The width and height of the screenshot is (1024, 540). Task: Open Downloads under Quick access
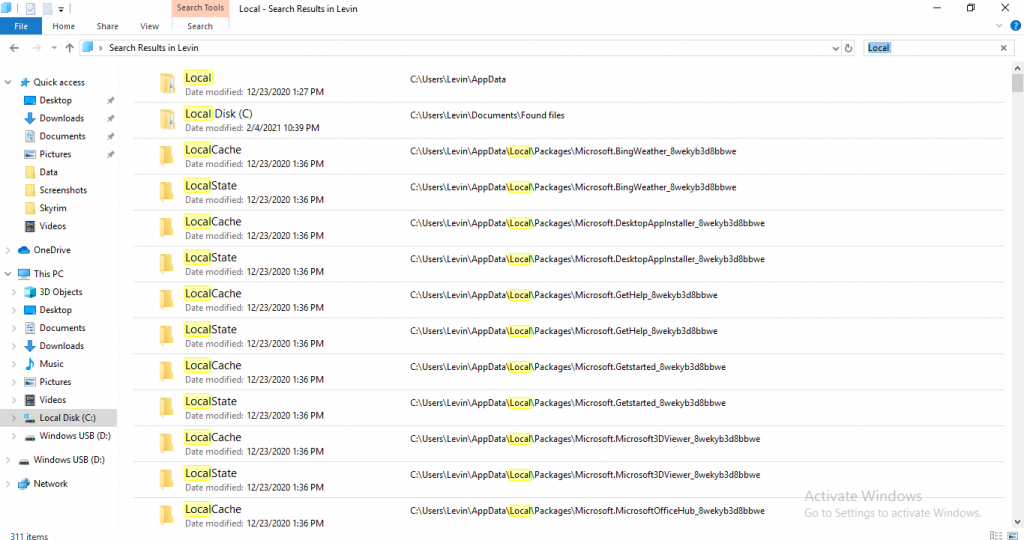pyautogui.click(x=61, y=118)
